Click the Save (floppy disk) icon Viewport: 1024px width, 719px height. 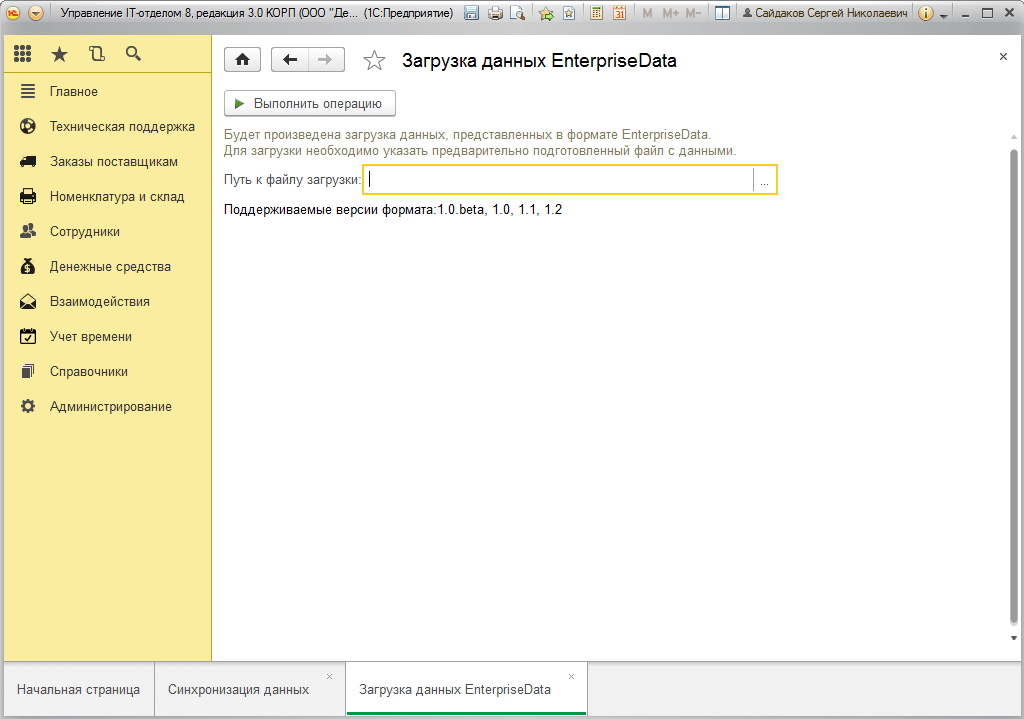tap(472, 13)
